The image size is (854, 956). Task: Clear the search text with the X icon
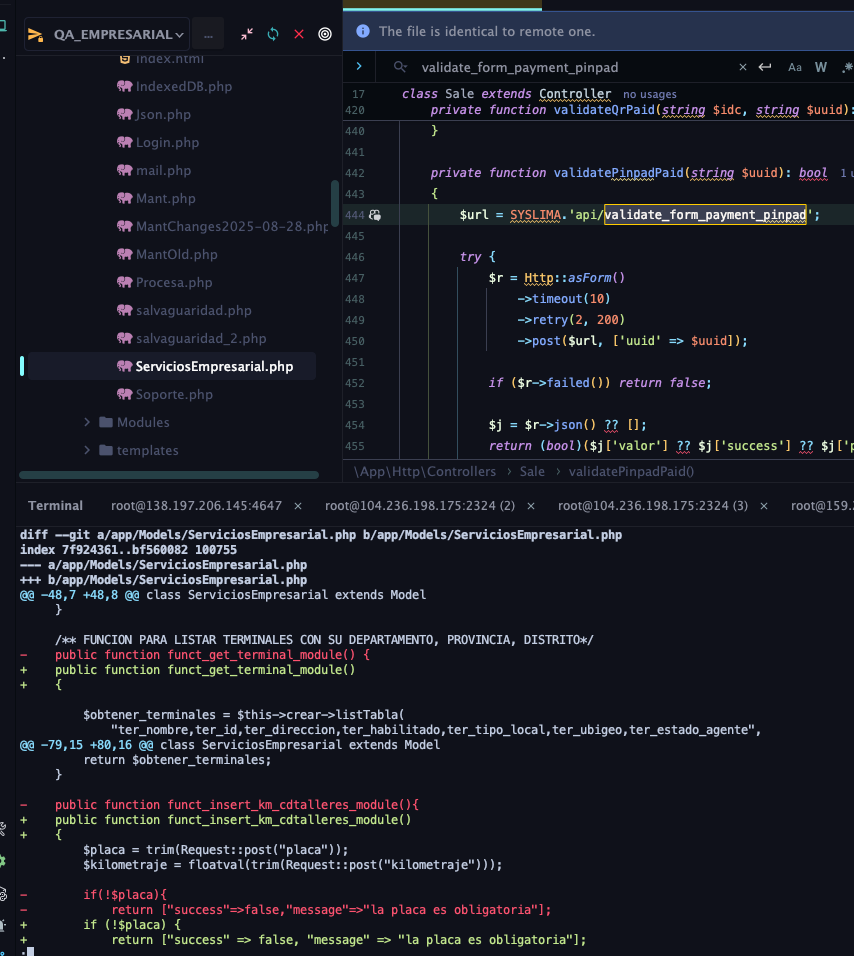coord(742,67)
